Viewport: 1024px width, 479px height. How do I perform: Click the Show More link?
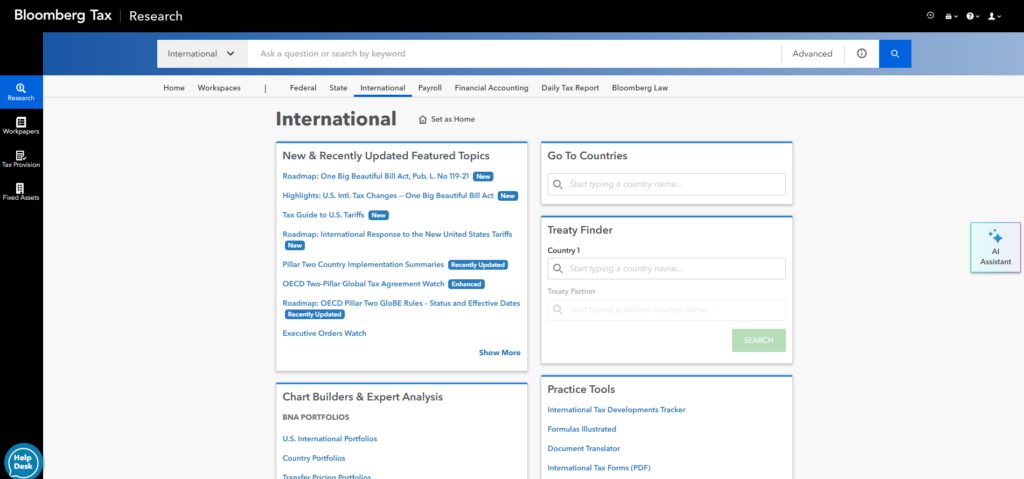pos(499,353)
